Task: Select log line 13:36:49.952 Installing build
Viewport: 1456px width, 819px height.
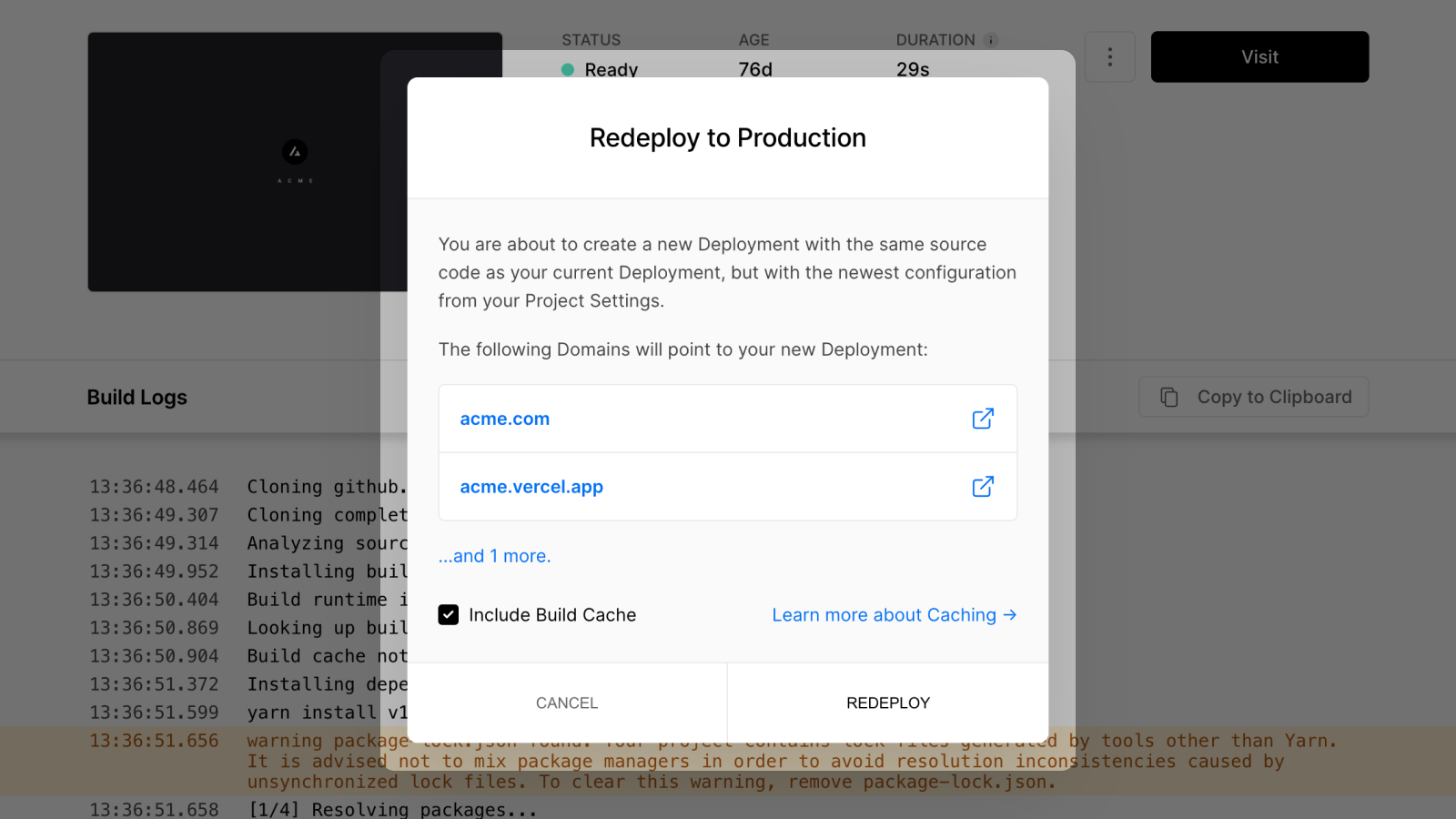Action: point(248,571)
